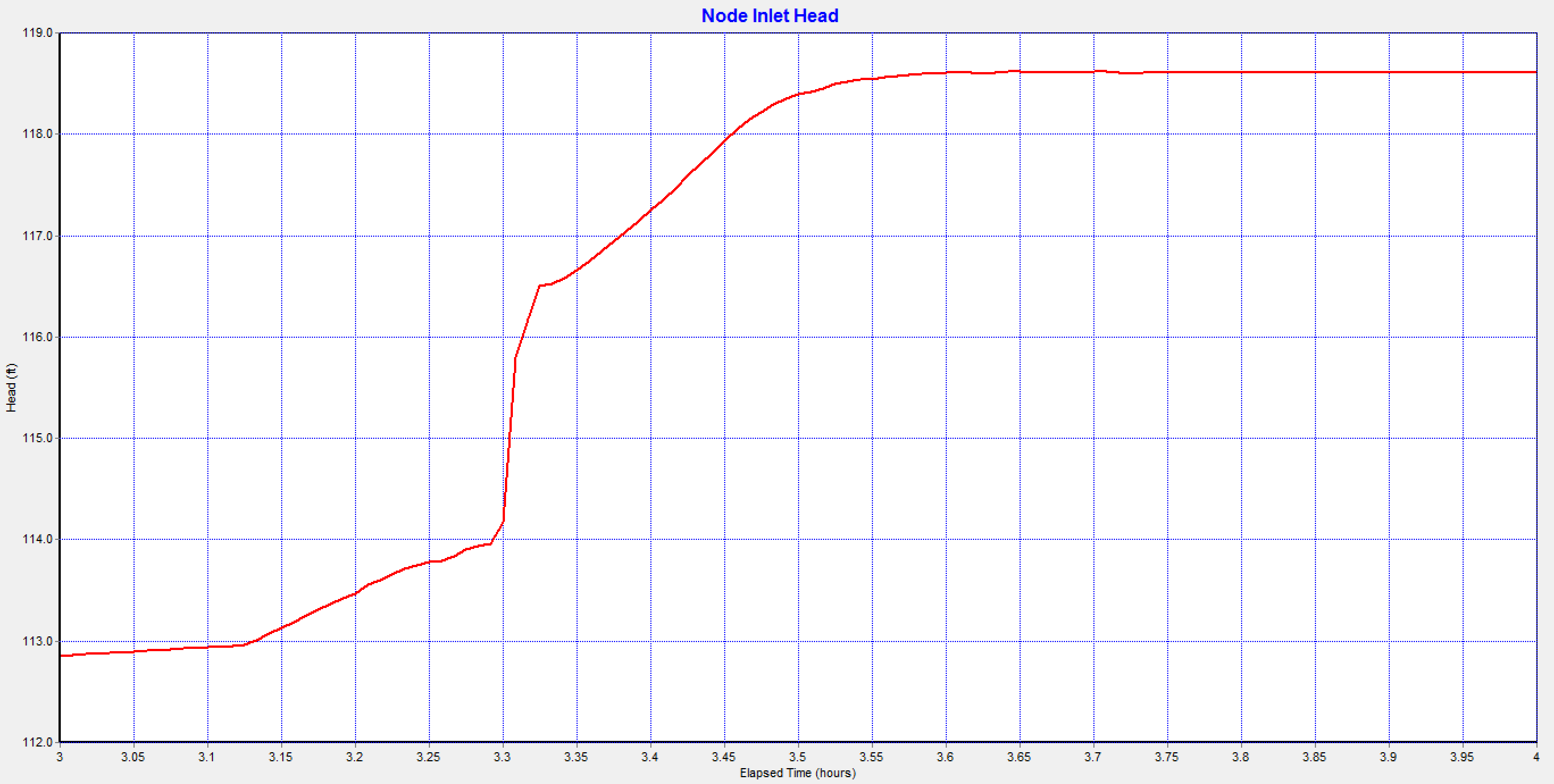Click the x-axis tick label 3

pyautogui.click(x=59, y=757)
